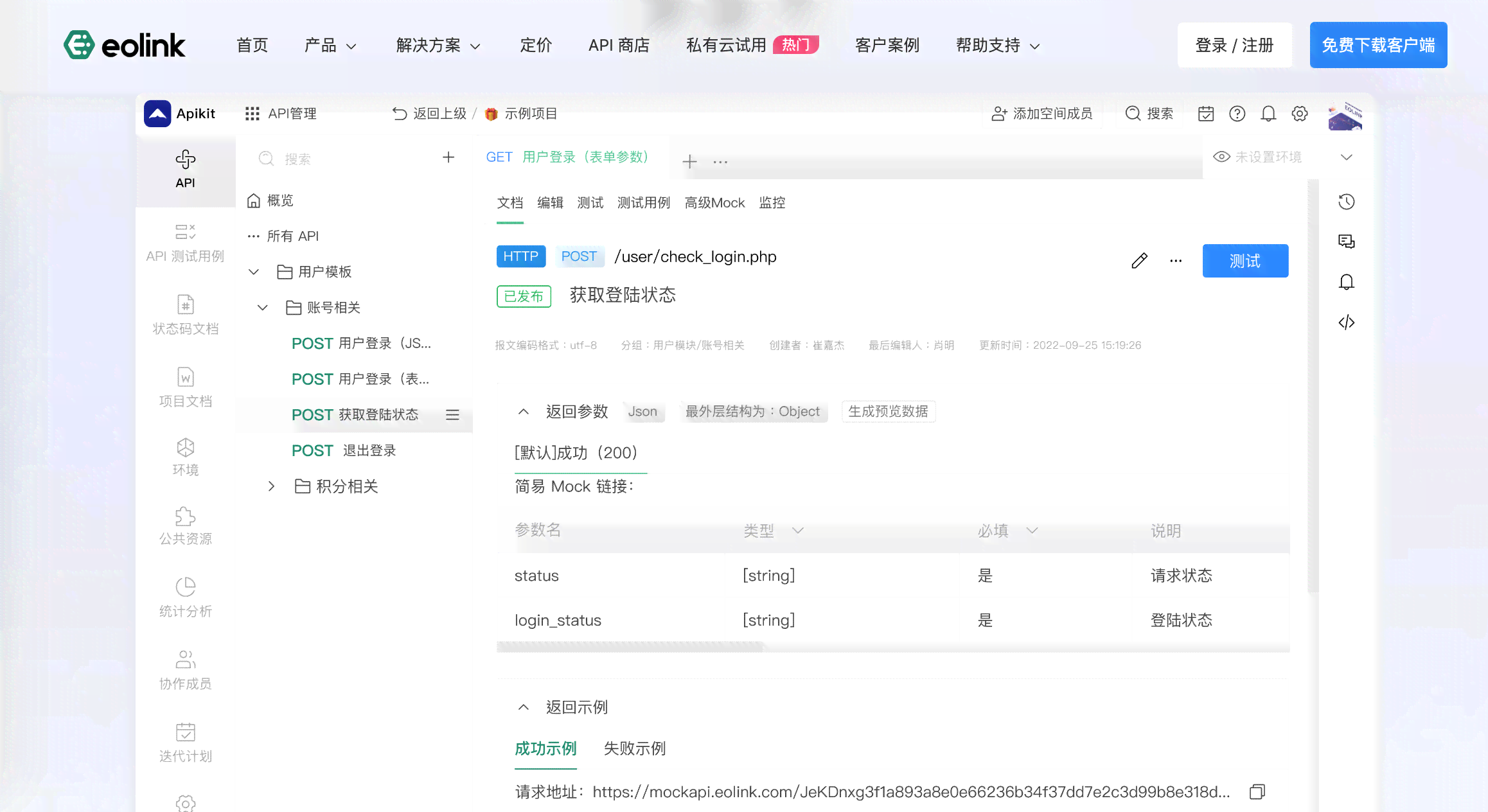Screen dimensions: 1488x812
Task: Click the bell icon on right panel
Action: pyautogui.click(x=1347, y=282)
